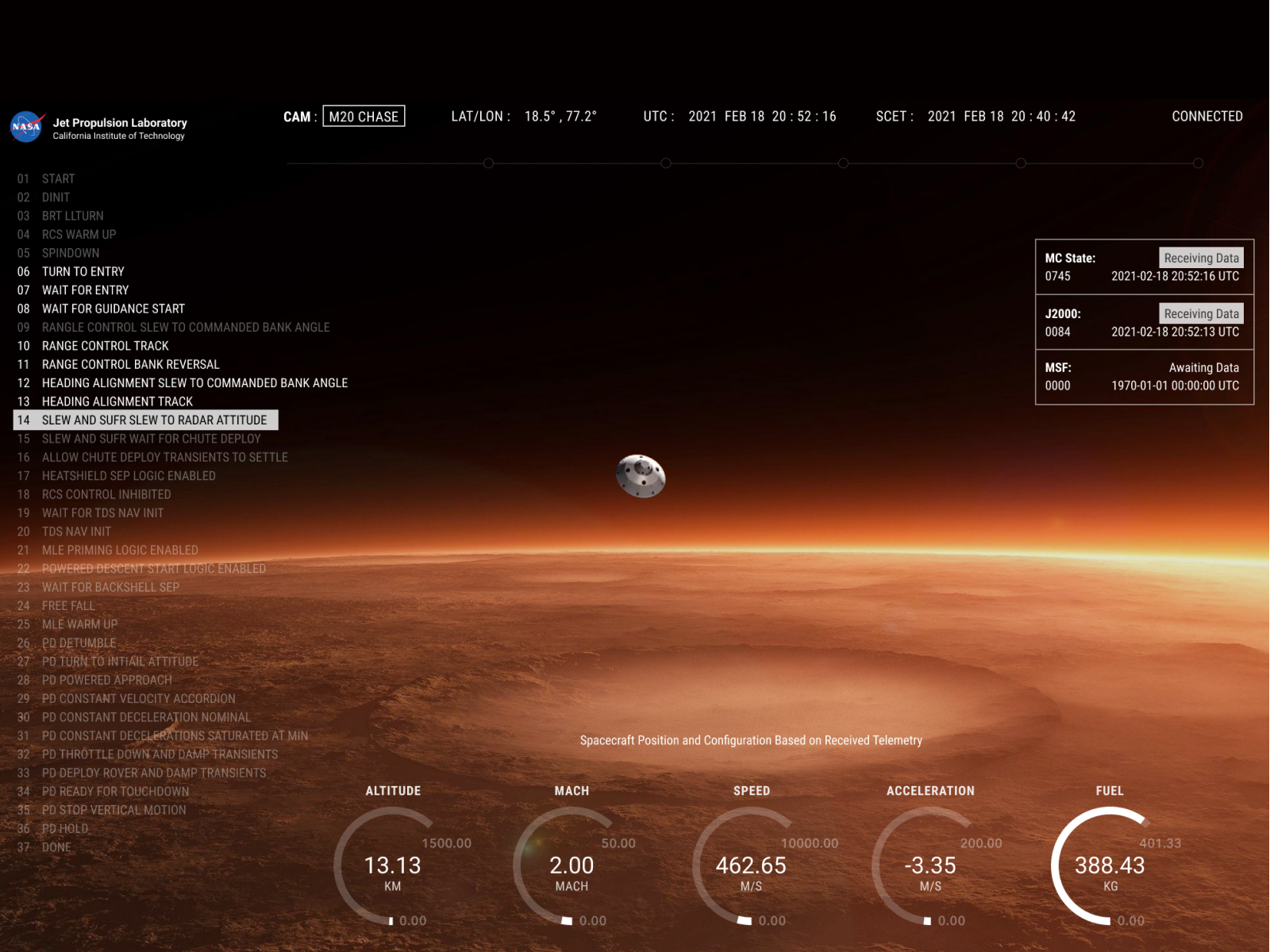Viewport: 1270px width, 952px height.
Task: Select step "34 PD READY FOR TOUCHDOWN"
Action: pos(103,792)
